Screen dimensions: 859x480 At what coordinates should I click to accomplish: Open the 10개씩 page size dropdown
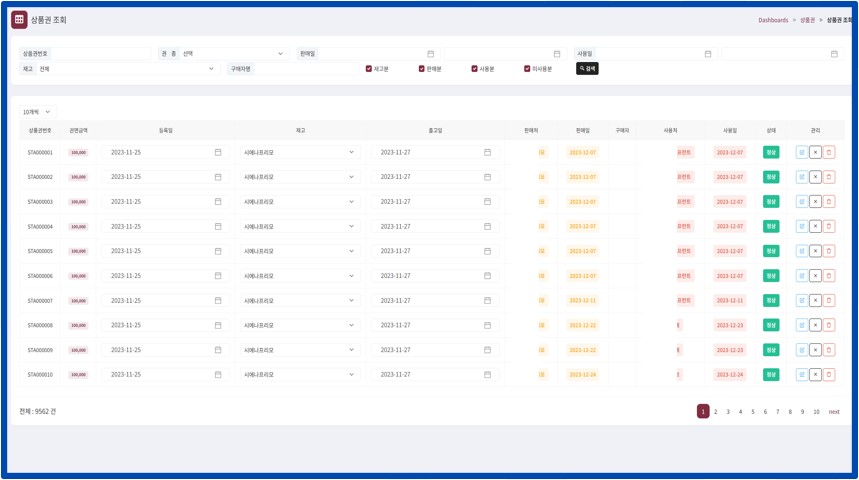[38, 112]
